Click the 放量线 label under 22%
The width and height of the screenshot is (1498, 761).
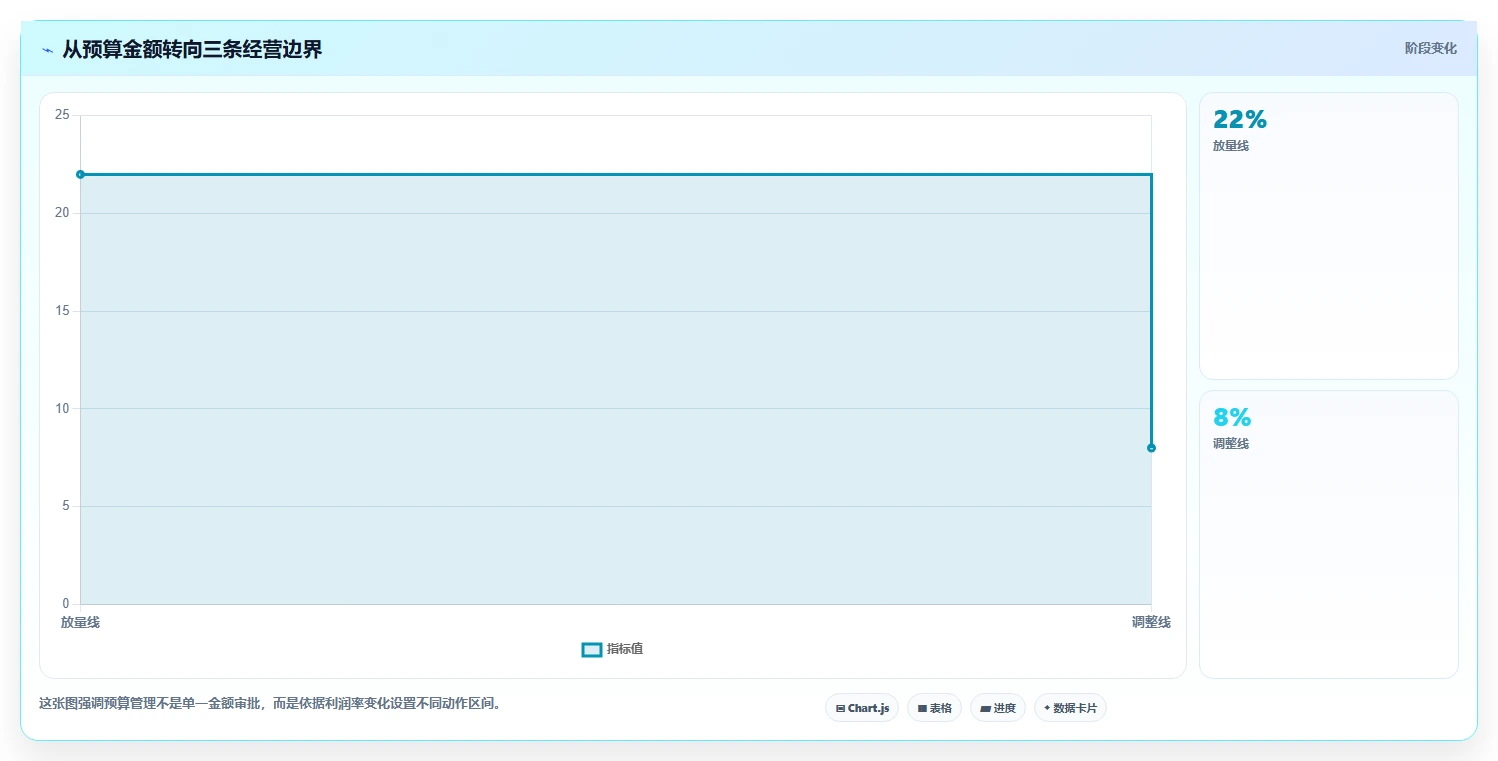(1231, 145)
